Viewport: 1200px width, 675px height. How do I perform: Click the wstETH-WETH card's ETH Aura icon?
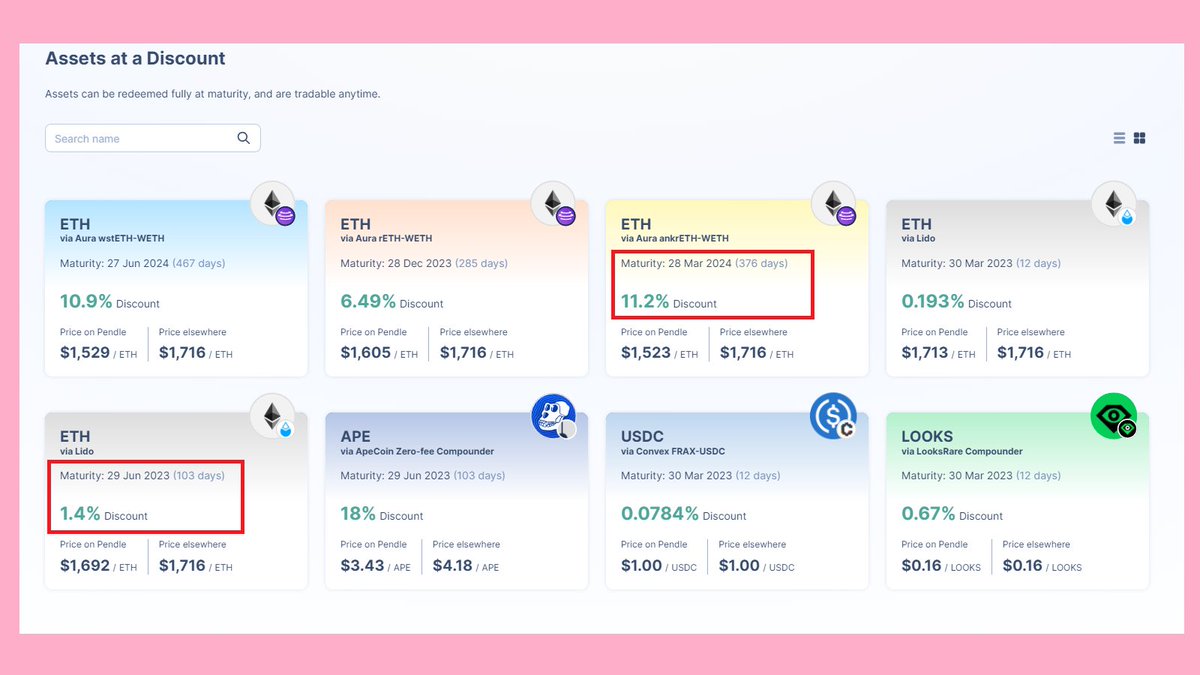click(273, 204)
